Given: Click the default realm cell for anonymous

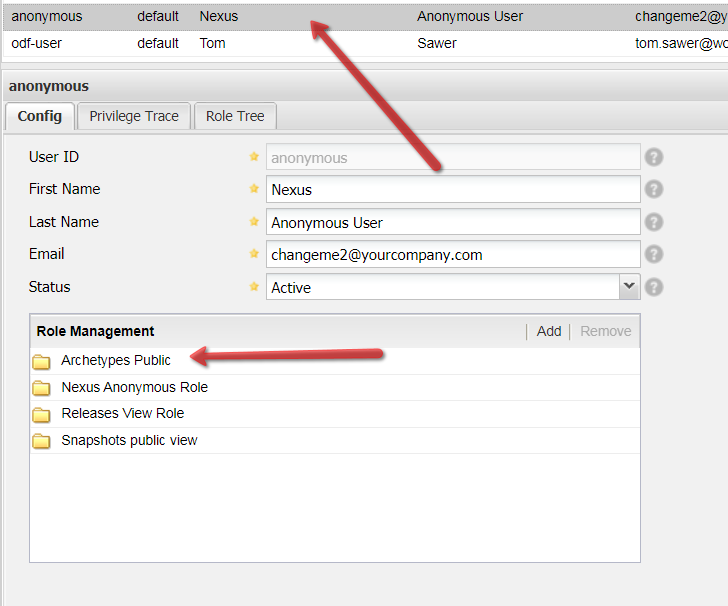Looking at the screenshot, I should tap(158, 16).
